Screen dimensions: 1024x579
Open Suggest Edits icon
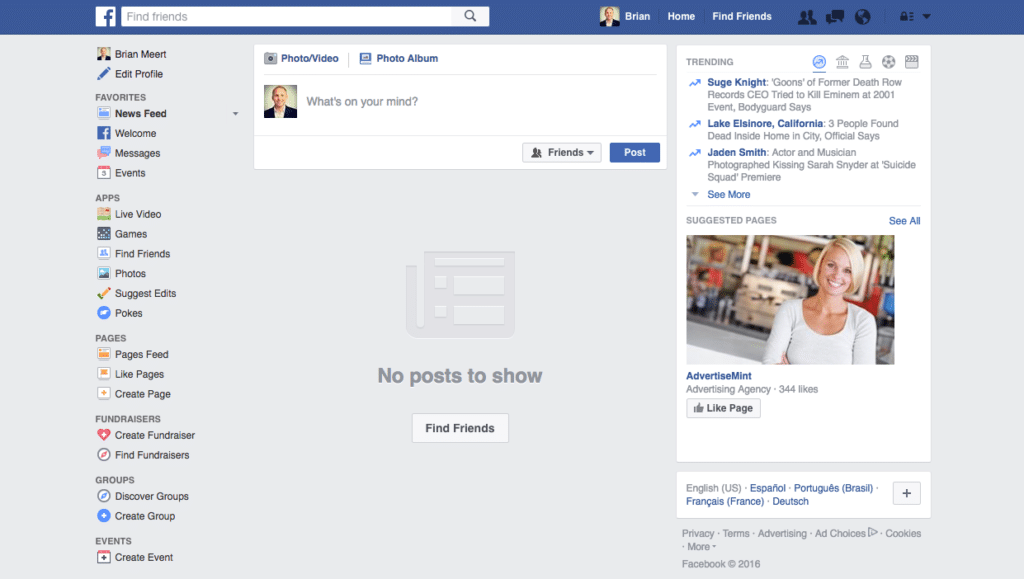coord(103,293)
